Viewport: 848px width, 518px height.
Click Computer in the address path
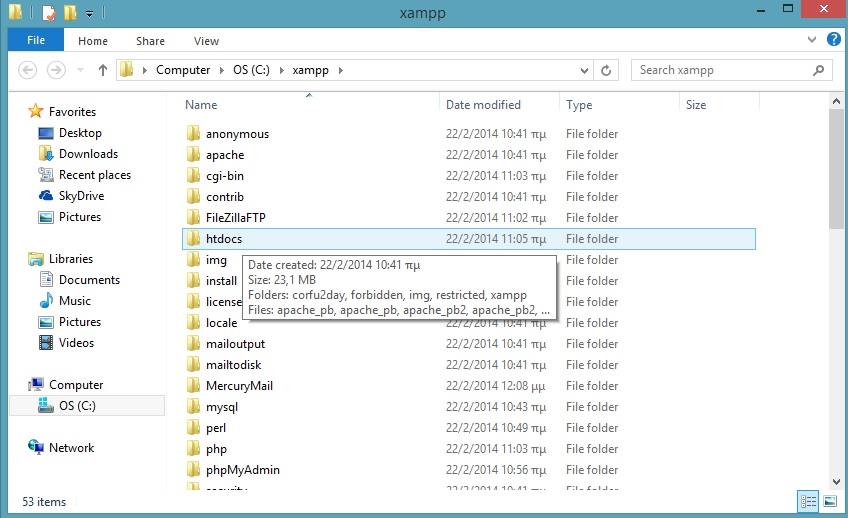[183, 70]
